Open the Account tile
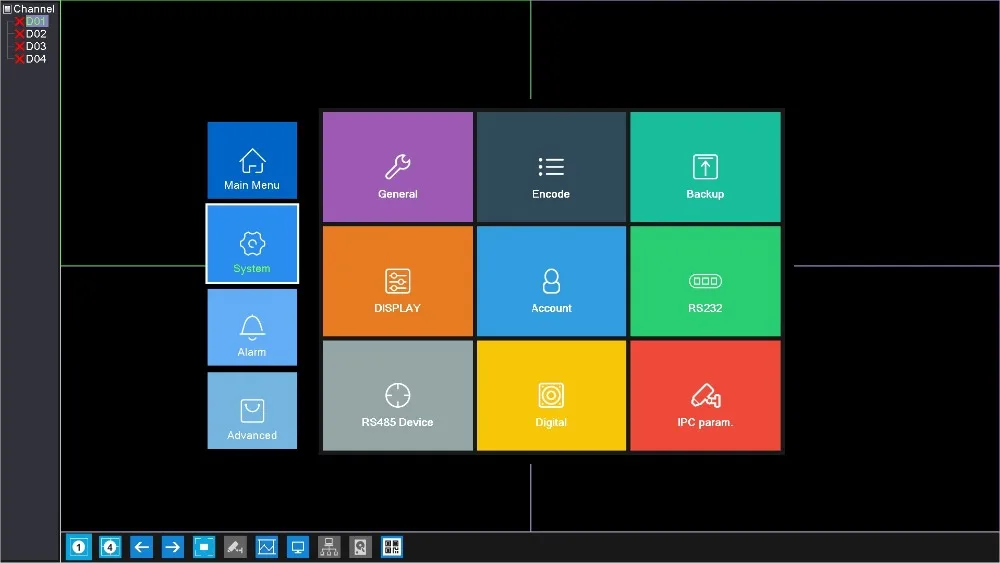This screenshot has height=563, width=1000. point(551,281)
